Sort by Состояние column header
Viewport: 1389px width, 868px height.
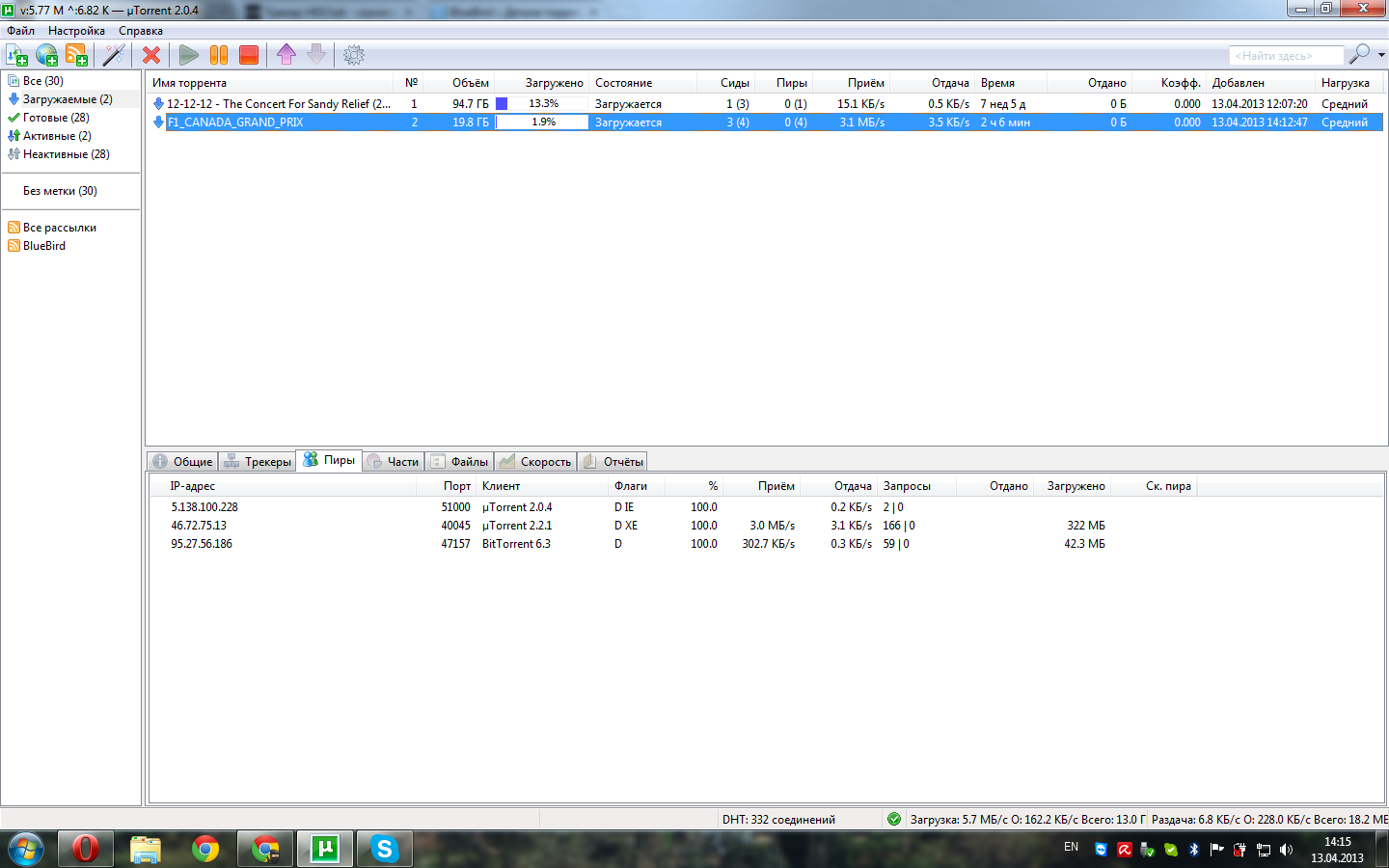pos(643,83)
